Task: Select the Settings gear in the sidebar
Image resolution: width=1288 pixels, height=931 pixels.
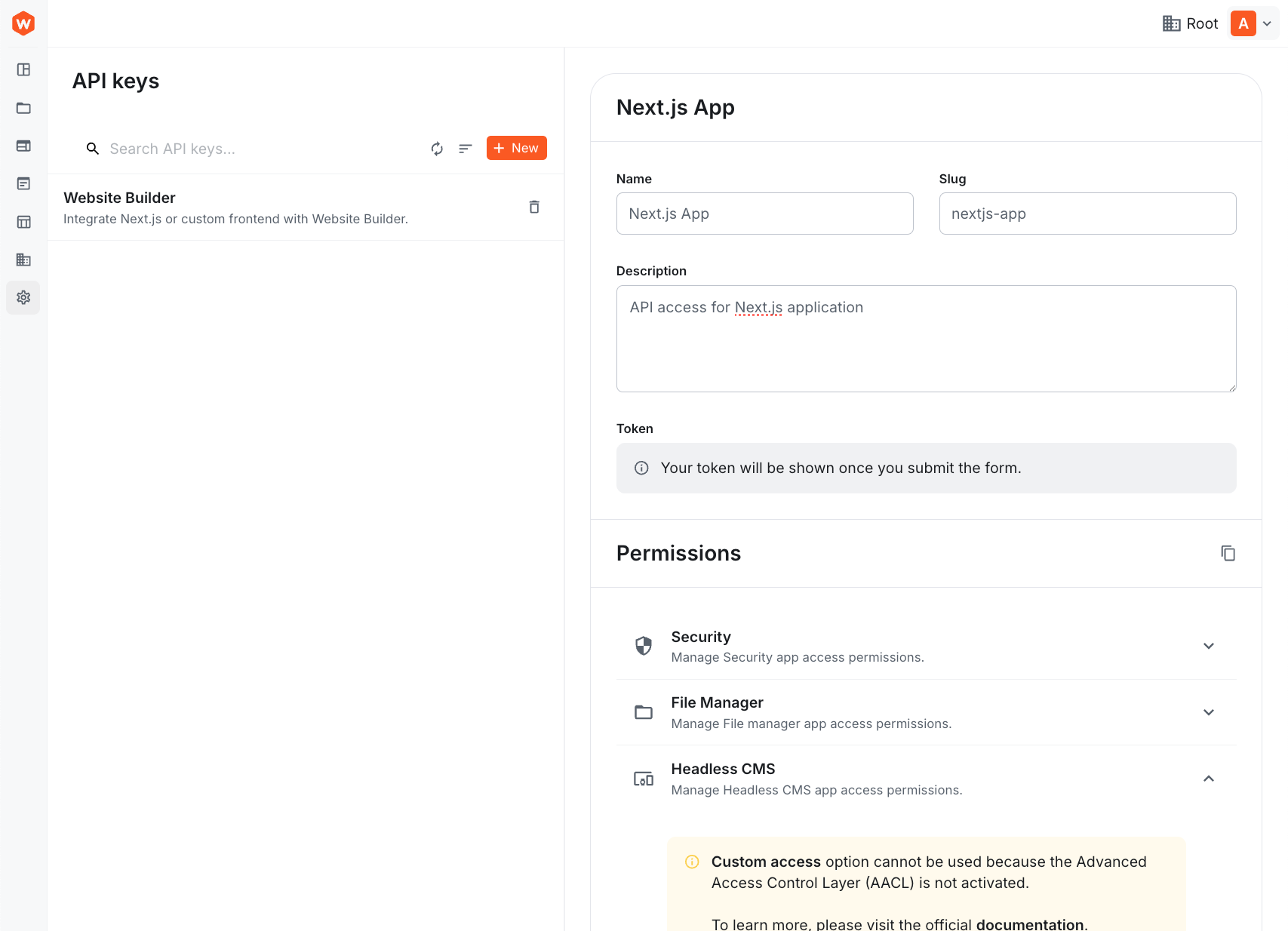Action: (x=23, y=297)
